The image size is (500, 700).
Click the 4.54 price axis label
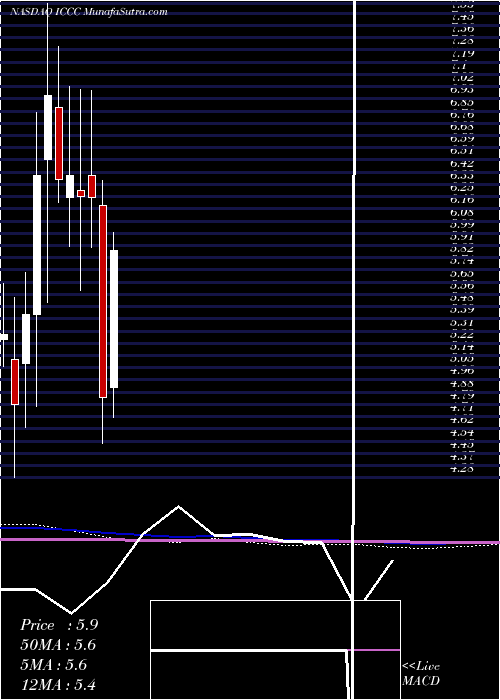tap(463, 432)
